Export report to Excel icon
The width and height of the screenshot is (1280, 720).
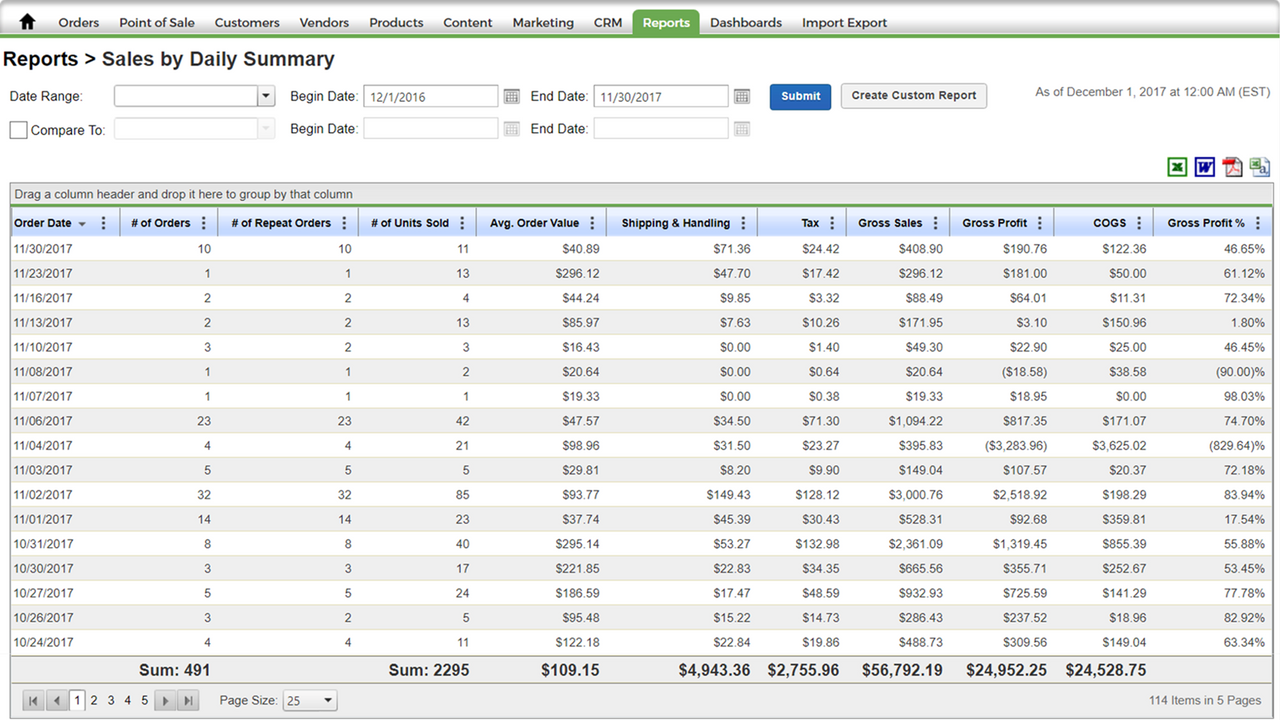(1178, 167)
